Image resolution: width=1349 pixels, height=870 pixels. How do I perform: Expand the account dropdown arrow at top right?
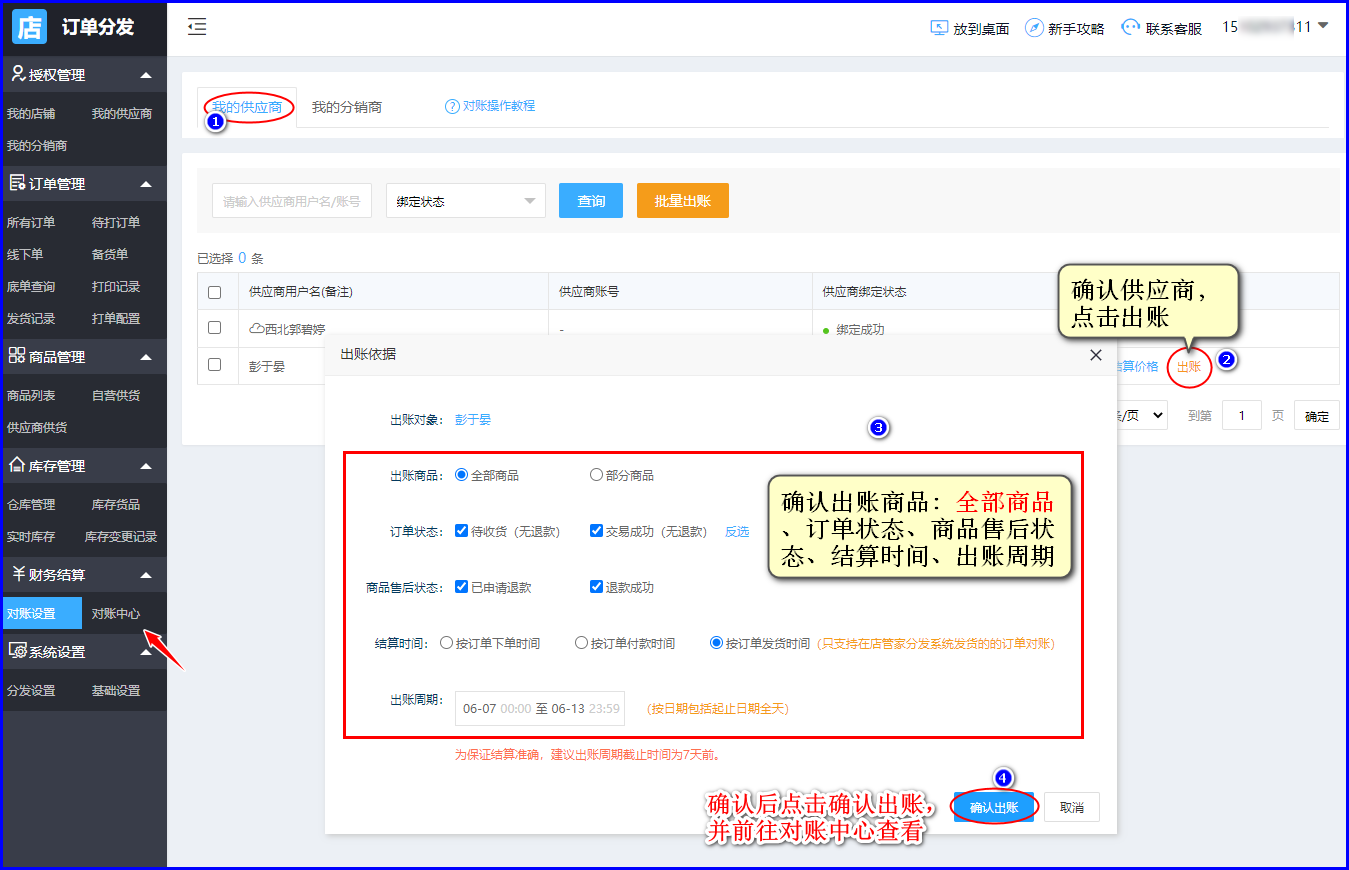pos(1323,27)
